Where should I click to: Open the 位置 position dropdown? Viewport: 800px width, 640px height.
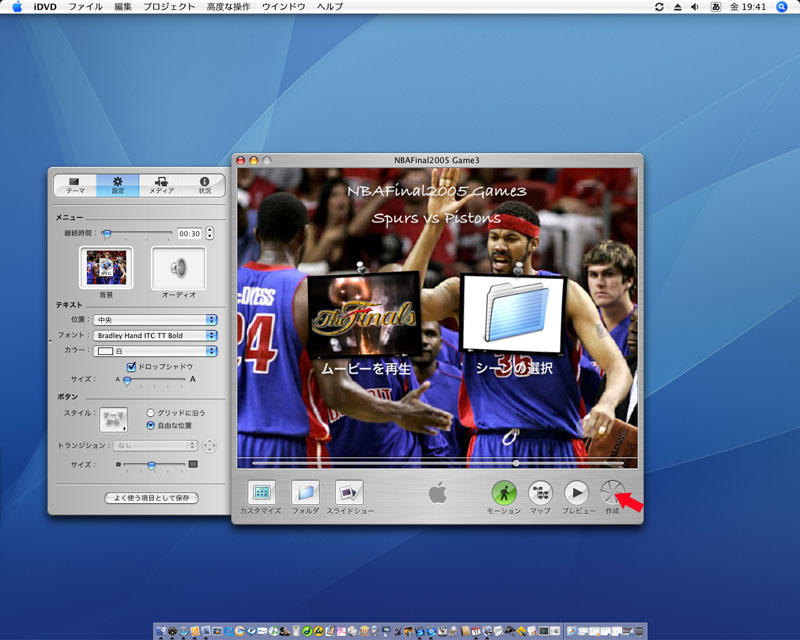click(x=155, y=320)
